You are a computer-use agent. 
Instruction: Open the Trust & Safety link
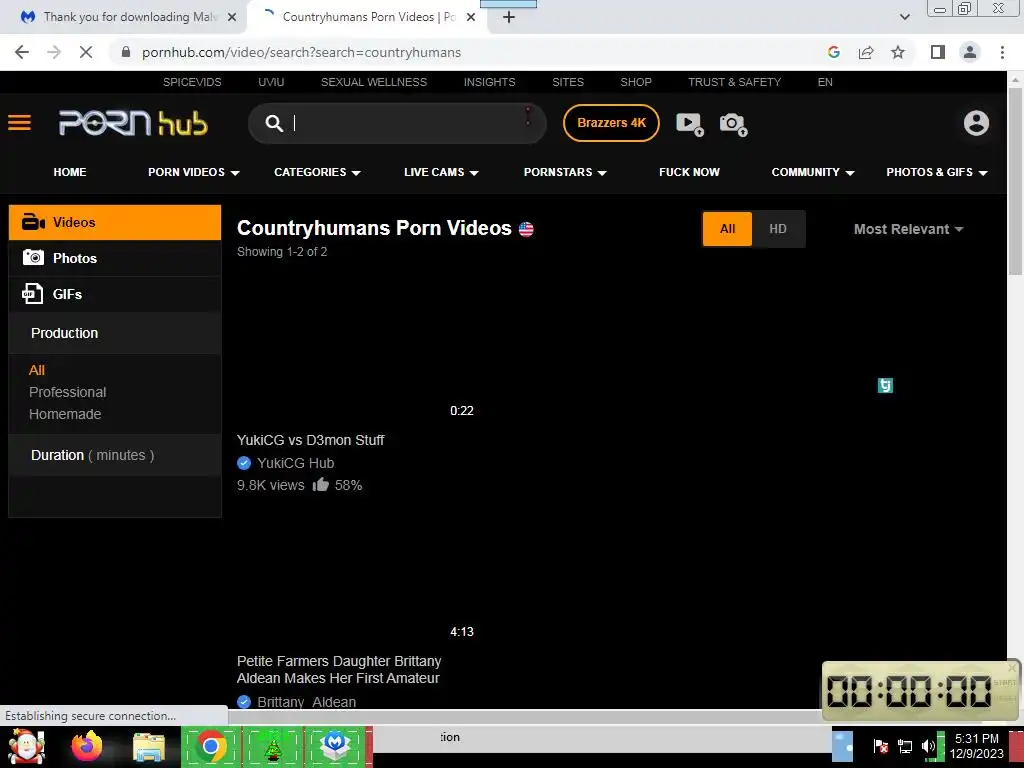coord(734,82)
